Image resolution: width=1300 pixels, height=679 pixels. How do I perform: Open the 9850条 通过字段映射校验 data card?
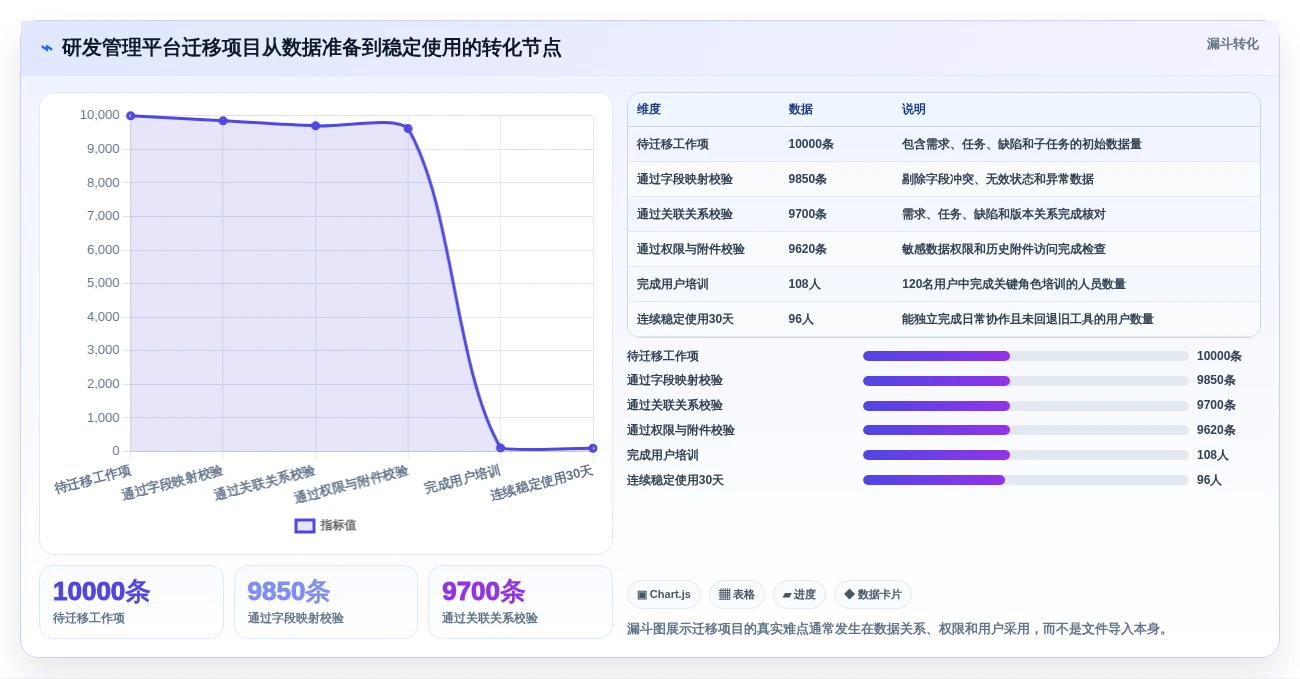325,602
